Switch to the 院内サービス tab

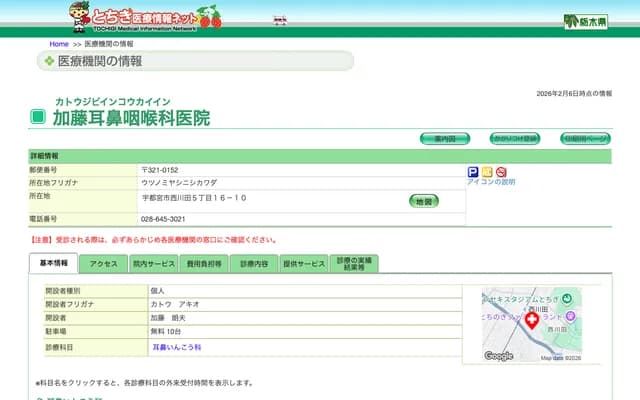pos(153,264)
